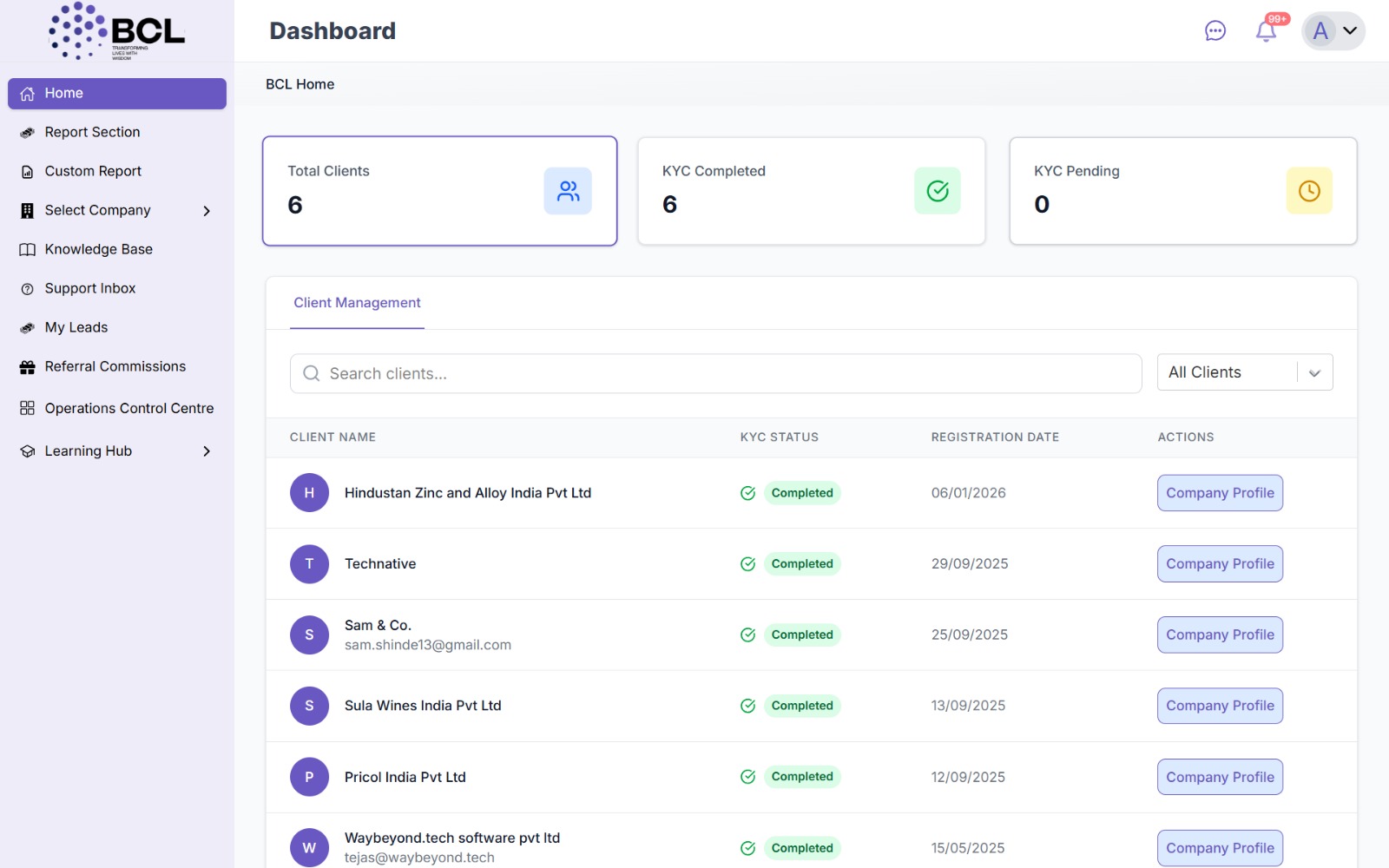
Task: Open Company Profile for Sam & Co.
Action: point(1220,635)
